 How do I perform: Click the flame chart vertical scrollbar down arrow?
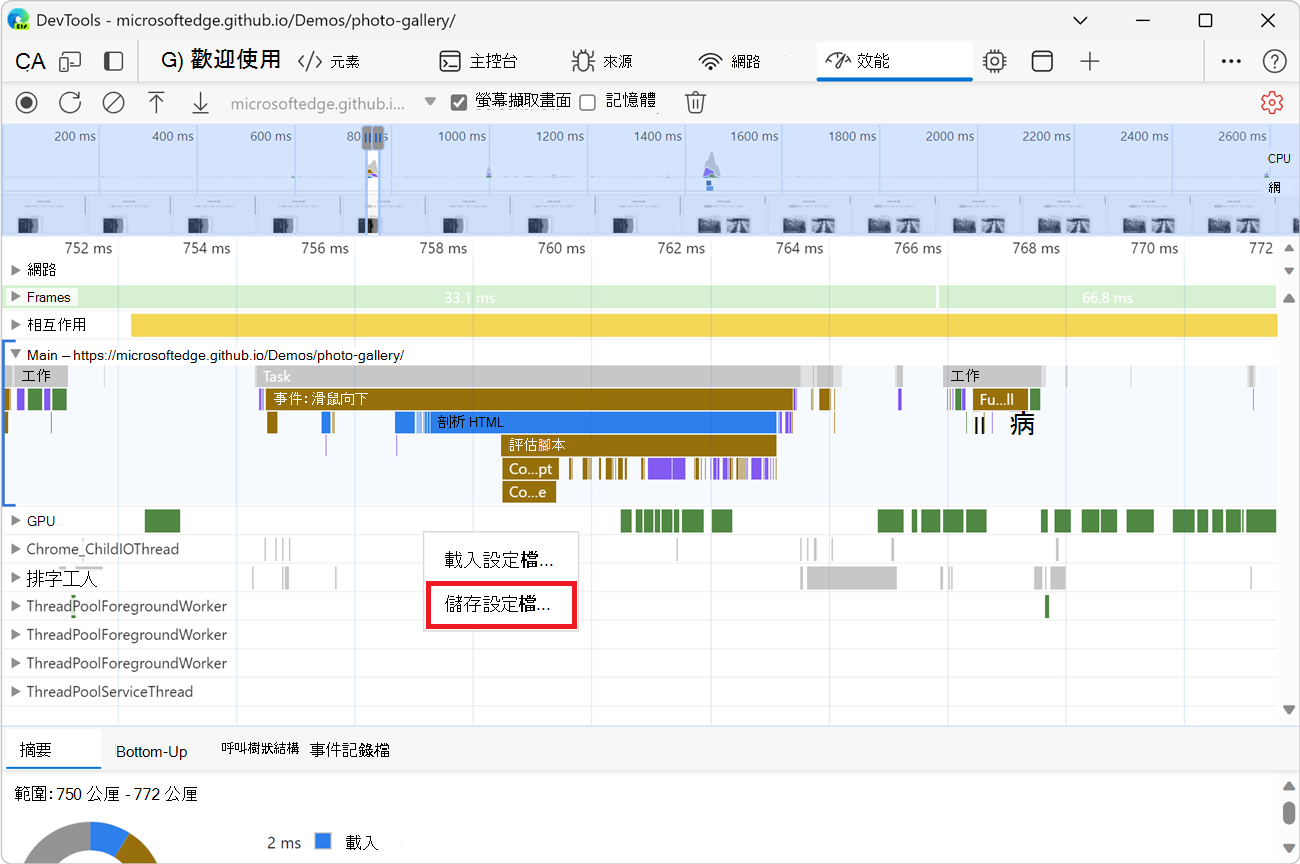(x=1289, y=710)
